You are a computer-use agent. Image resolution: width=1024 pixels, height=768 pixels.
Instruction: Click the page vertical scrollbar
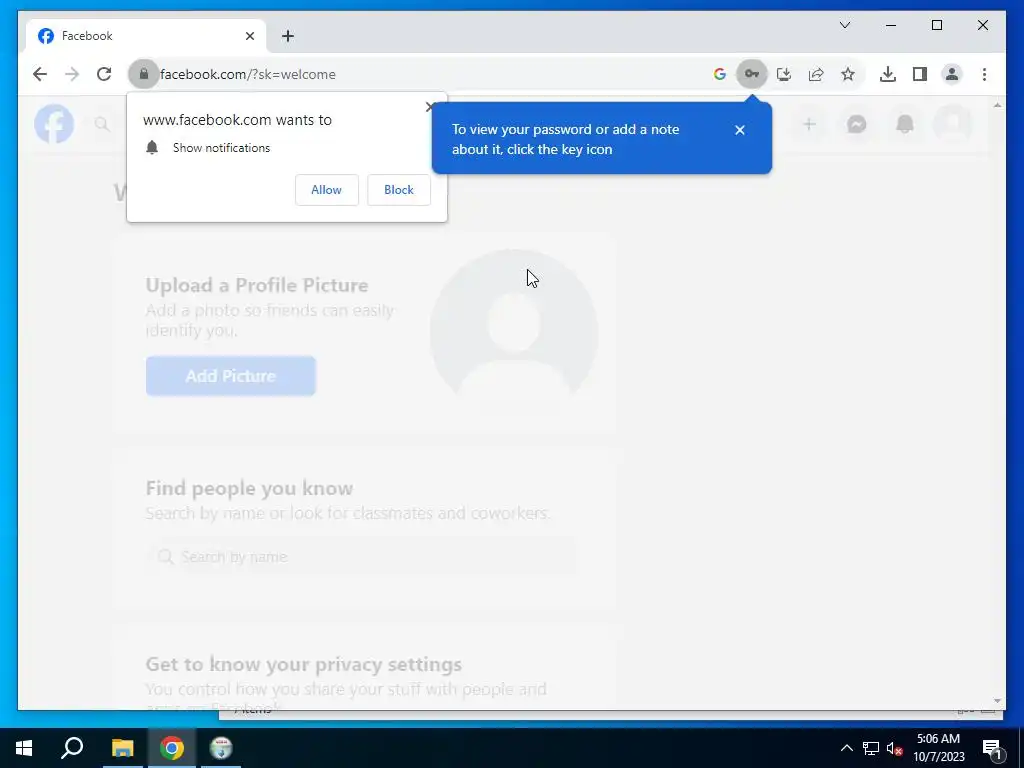997,402
